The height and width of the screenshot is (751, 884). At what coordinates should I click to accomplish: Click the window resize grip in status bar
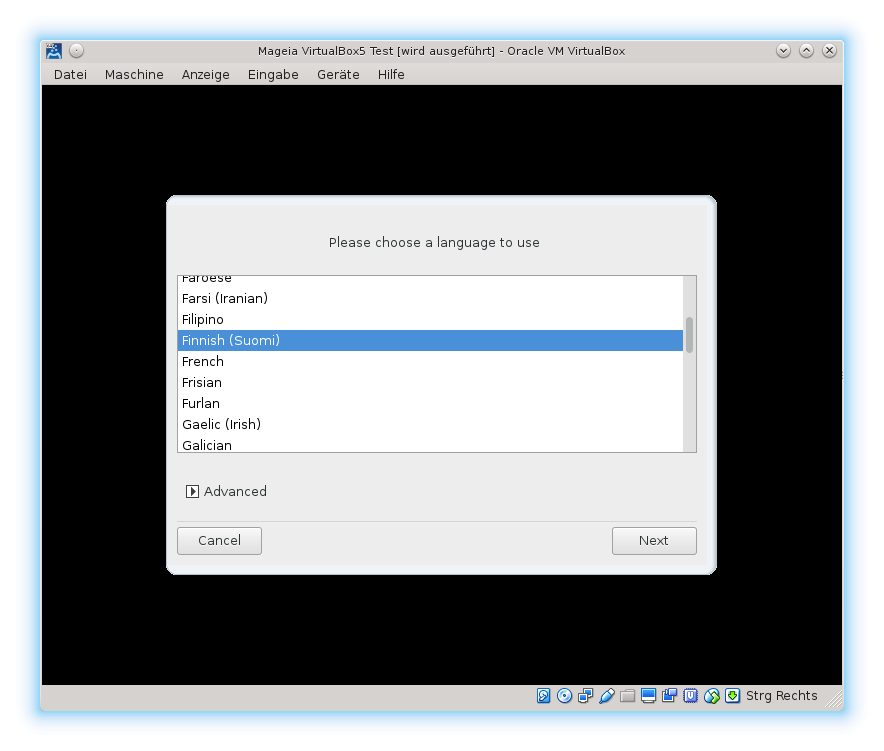coord(833,699)
